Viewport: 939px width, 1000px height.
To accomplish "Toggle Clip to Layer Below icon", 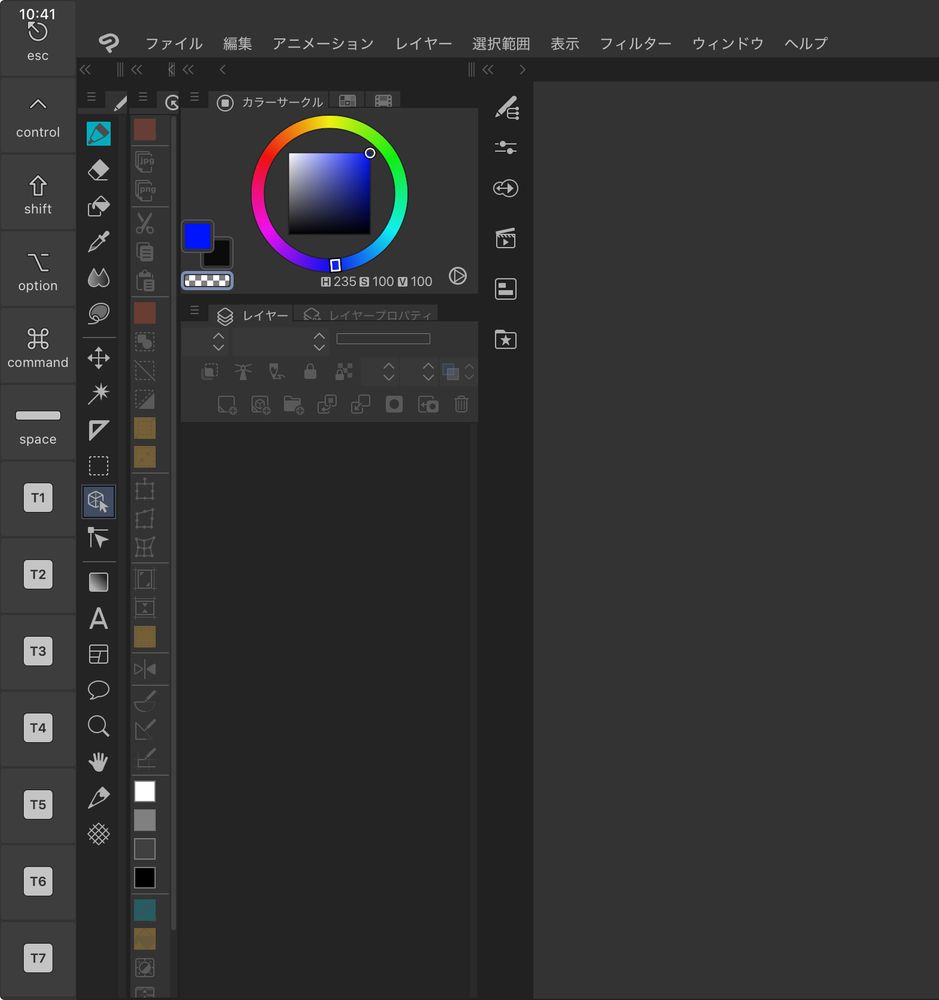I will tap(209, 371).
